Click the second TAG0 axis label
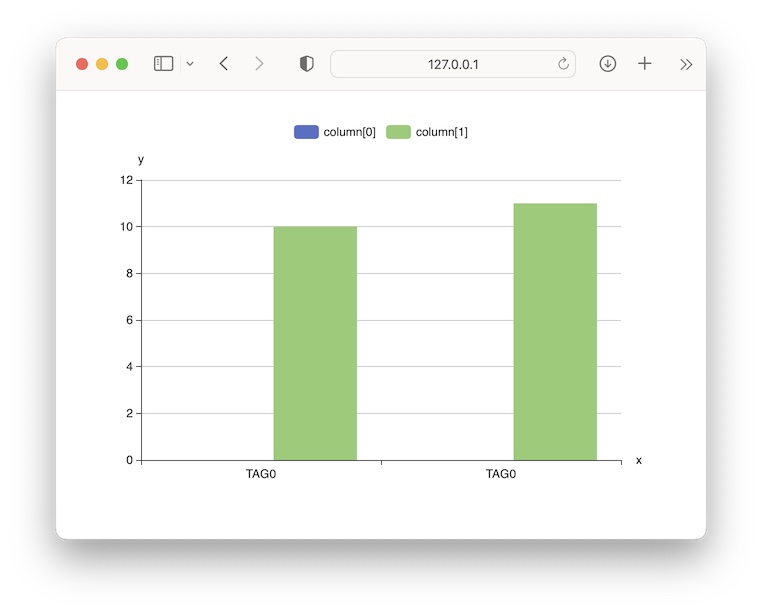The height and width of the screenshot is (613, 762). coord(501,475)
